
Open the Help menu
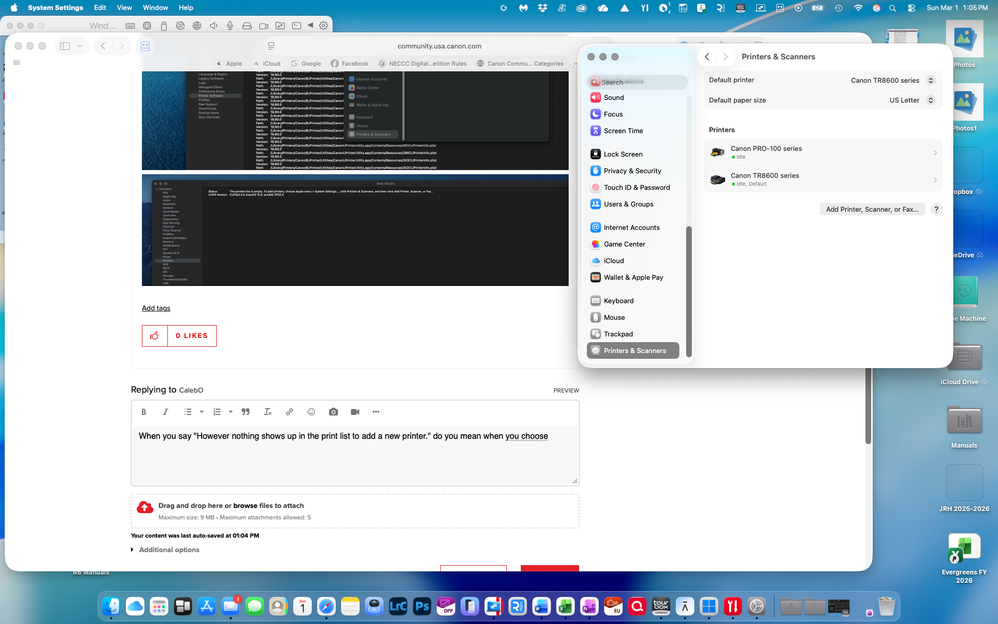pyautogui.click(x=186, y=8)
